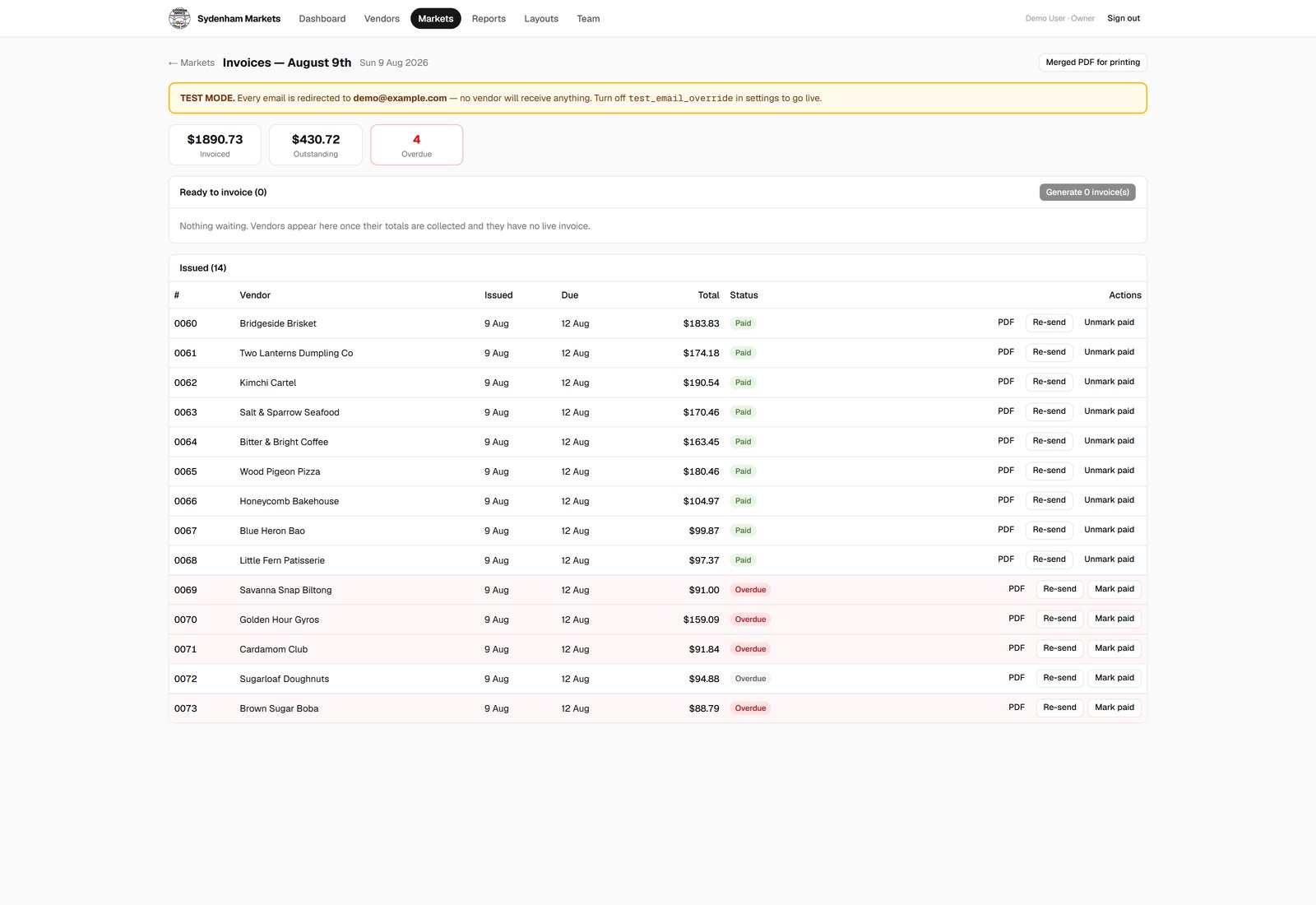The width and height of the screenshot is (1316, 905).
Task: Go back to Markets via breadcrumb
Action: click(x=192, y=63)
